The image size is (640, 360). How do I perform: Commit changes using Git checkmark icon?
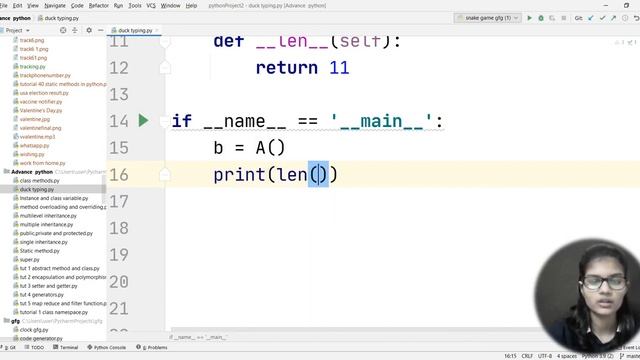[x=602, y=18]
